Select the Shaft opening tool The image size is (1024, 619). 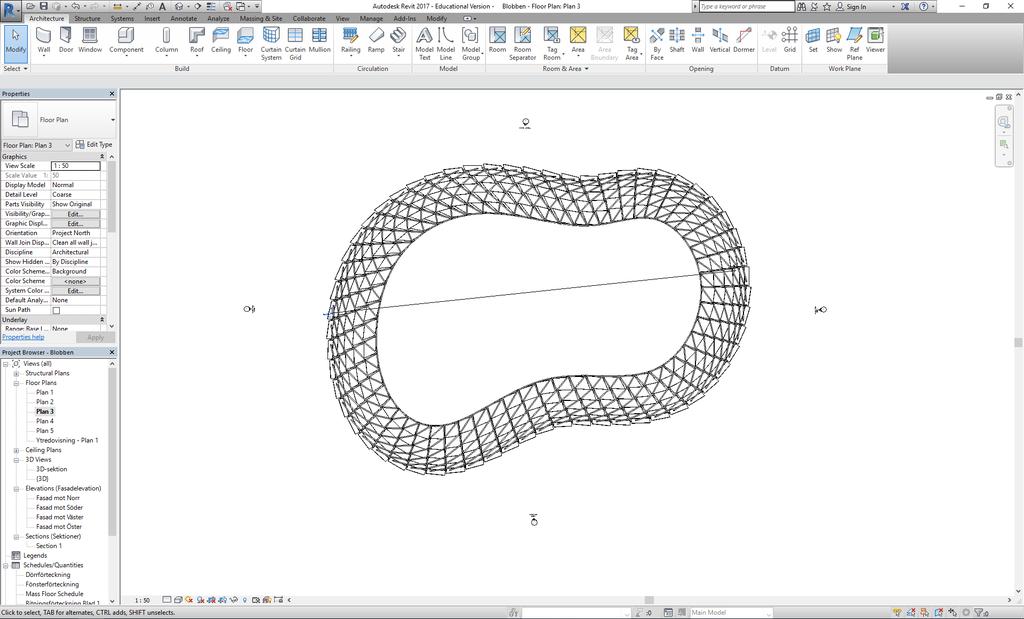pos(677,40)
